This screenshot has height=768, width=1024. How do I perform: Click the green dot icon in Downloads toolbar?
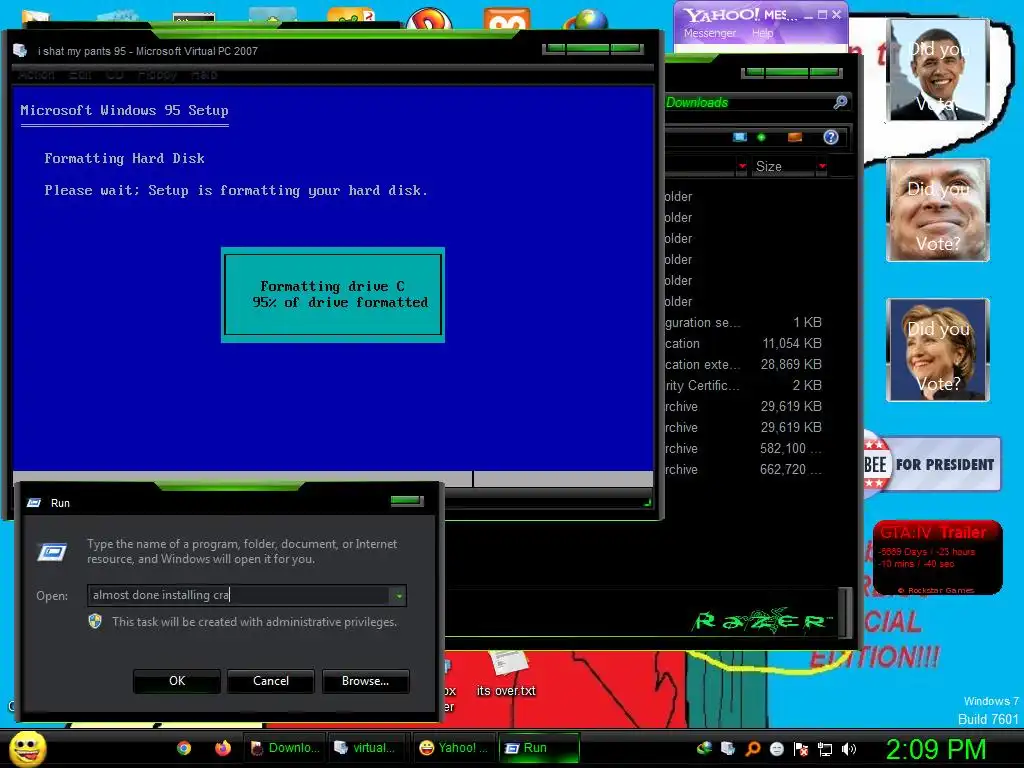pos(761,137)
